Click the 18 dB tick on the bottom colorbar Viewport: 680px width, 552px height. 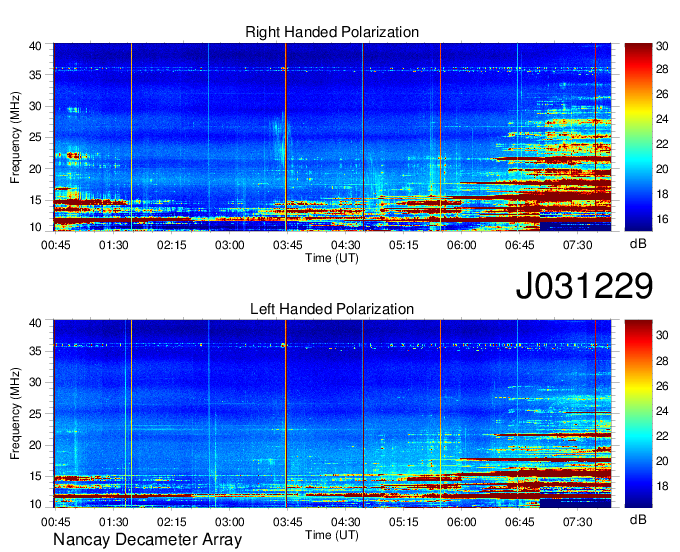662,486
